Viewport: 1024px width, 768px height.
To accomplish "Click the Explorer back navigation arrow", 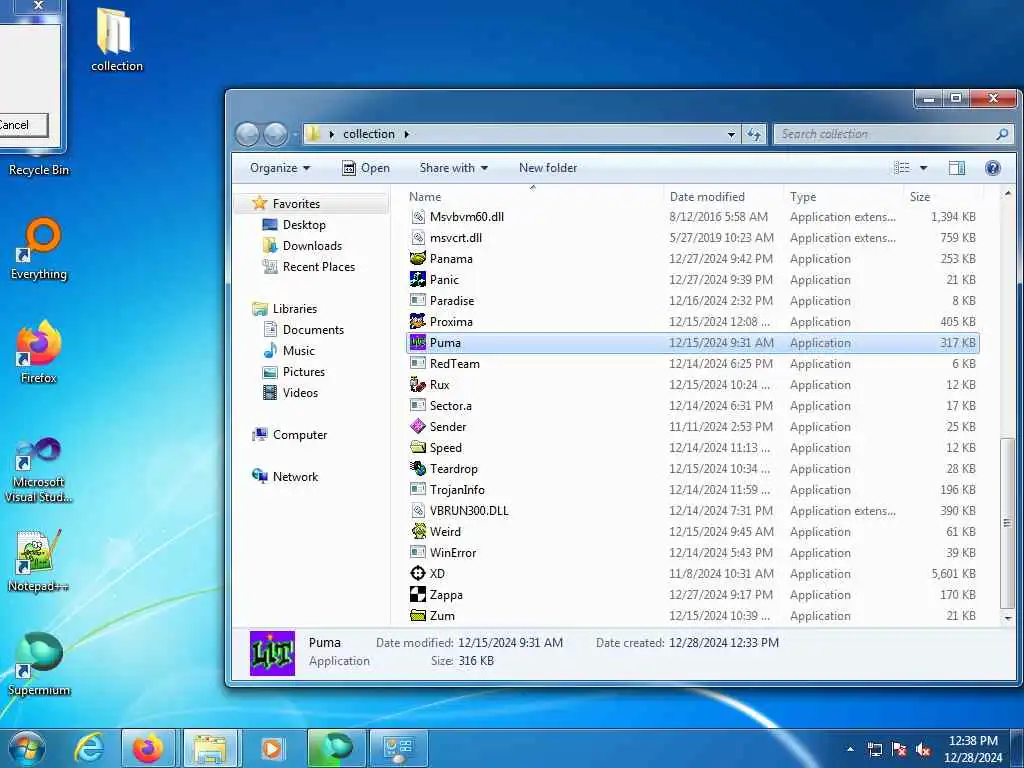I will [248, 135].
